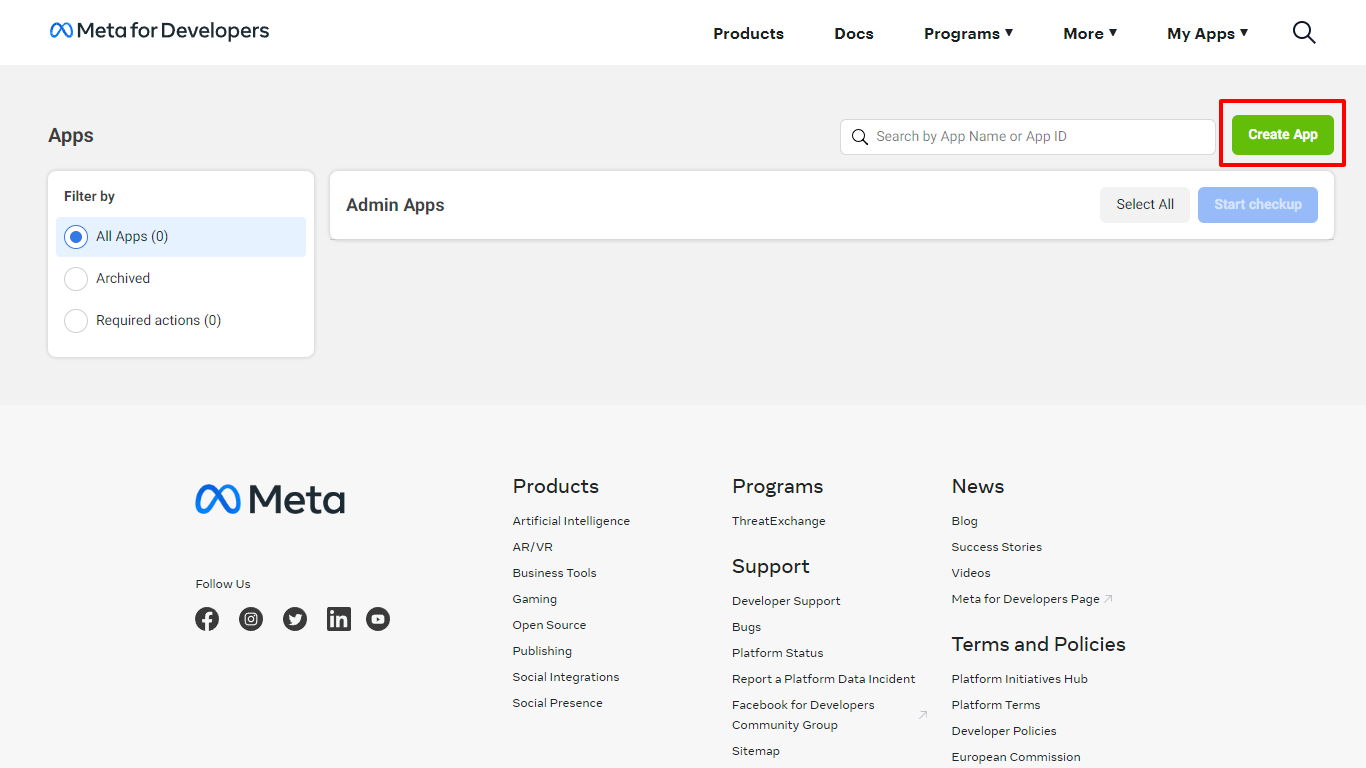Expand the Programs dropdown menu
This screenshot has width=1366, height=768.
click(x=968, y=34)
